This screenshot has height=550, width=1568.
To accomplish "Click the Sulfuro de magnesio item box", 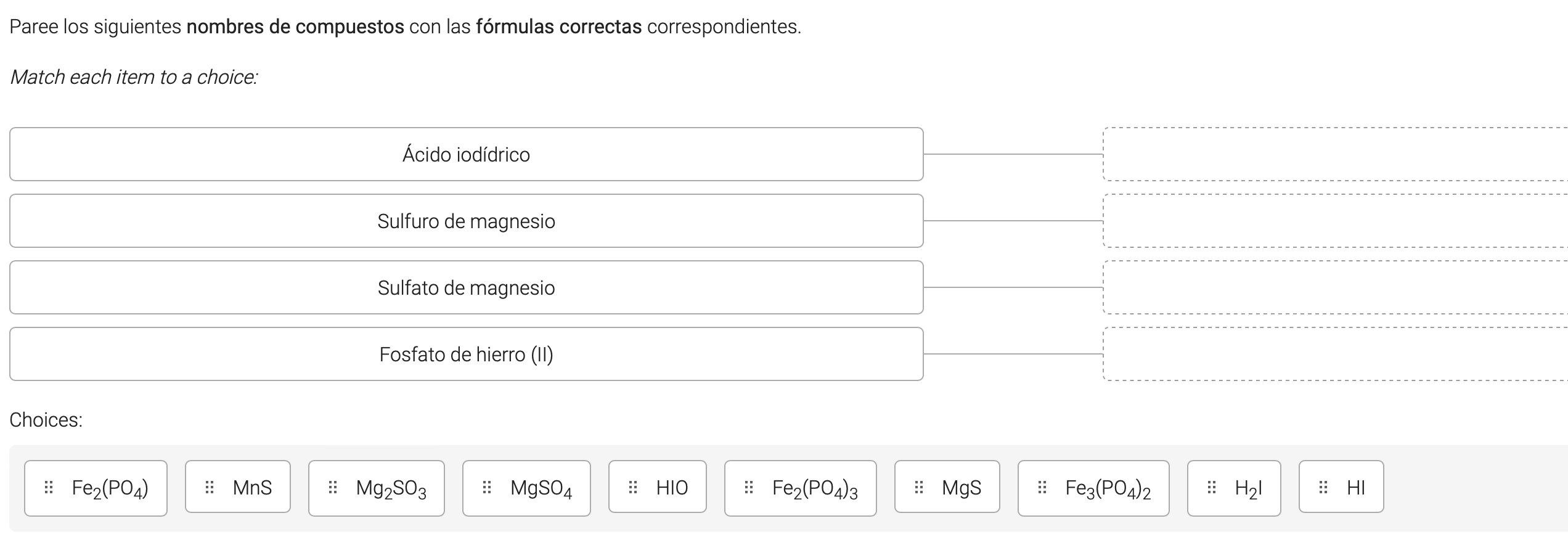I will (x=467, y=221).
